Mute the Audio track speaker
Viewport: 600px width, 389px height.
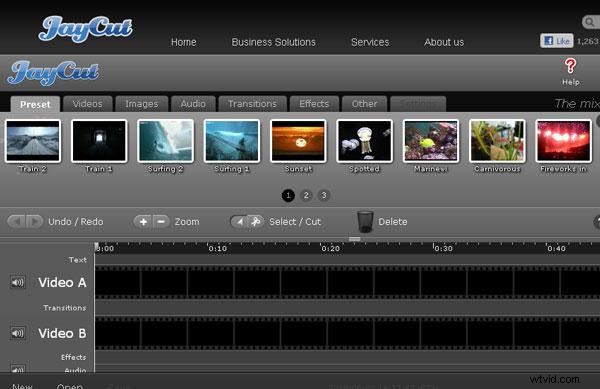pyautogui.click(x=18, y=369)
